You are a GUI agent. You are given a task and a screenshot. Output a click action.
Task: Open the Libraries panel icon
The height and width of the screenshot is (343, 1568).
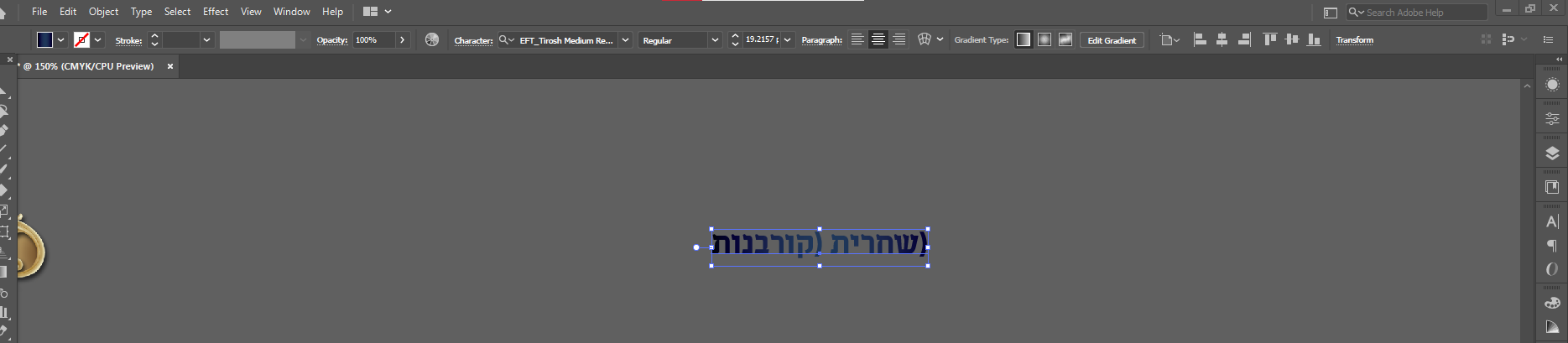point(1552,187)
